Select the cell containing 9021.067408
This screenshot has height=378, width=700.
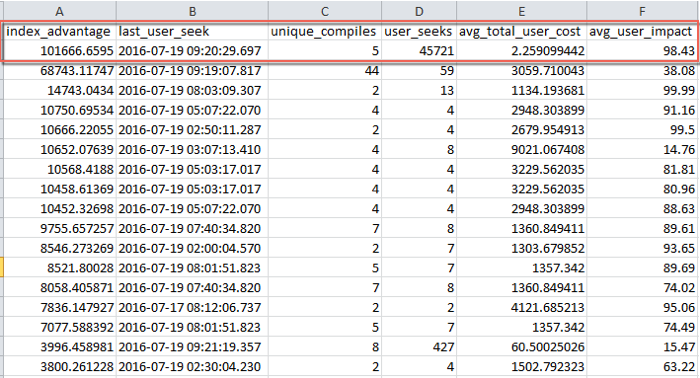(x=521, y=149)
